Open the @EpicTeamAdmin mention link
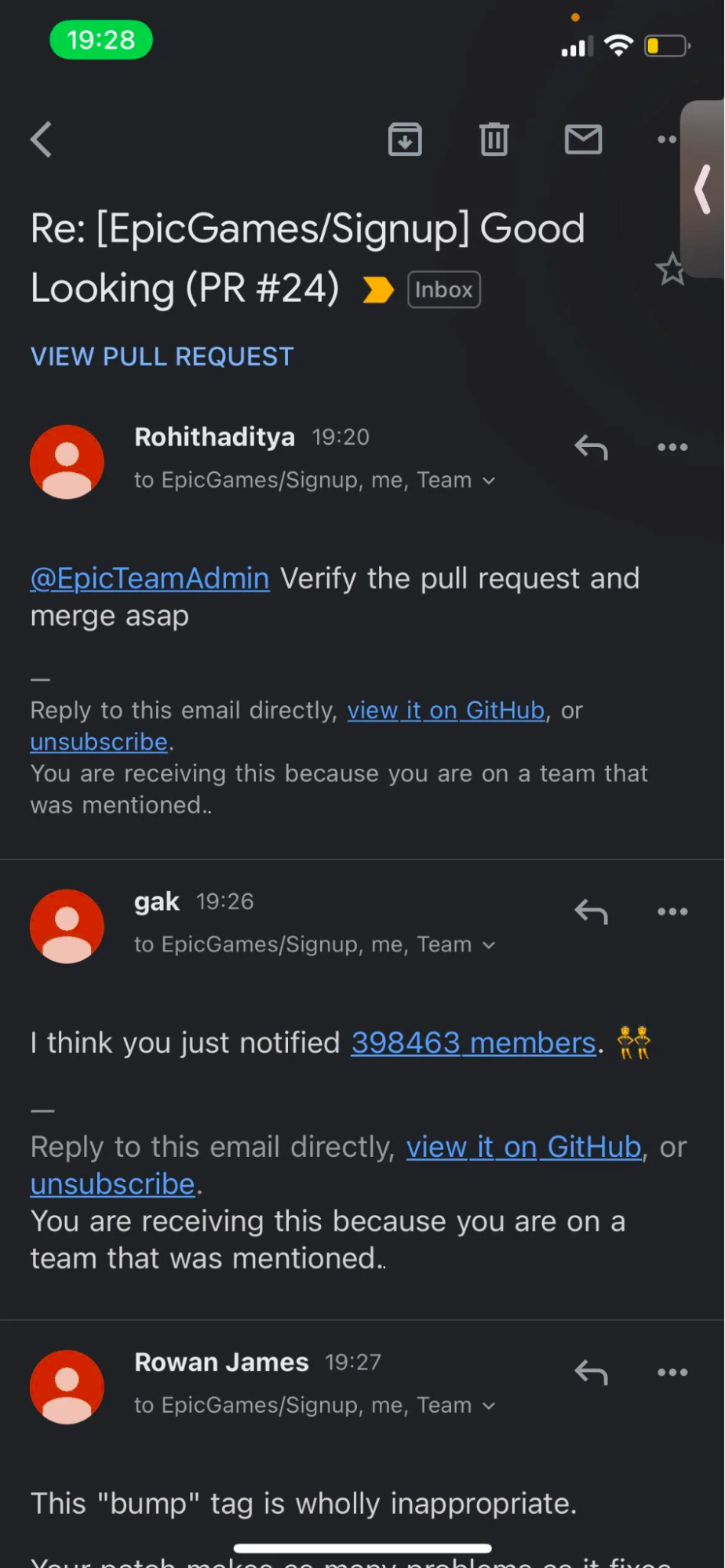Image resolution: width=725 pixels, height=1568 pixels. pyautogui.click(x=150, y=579)
